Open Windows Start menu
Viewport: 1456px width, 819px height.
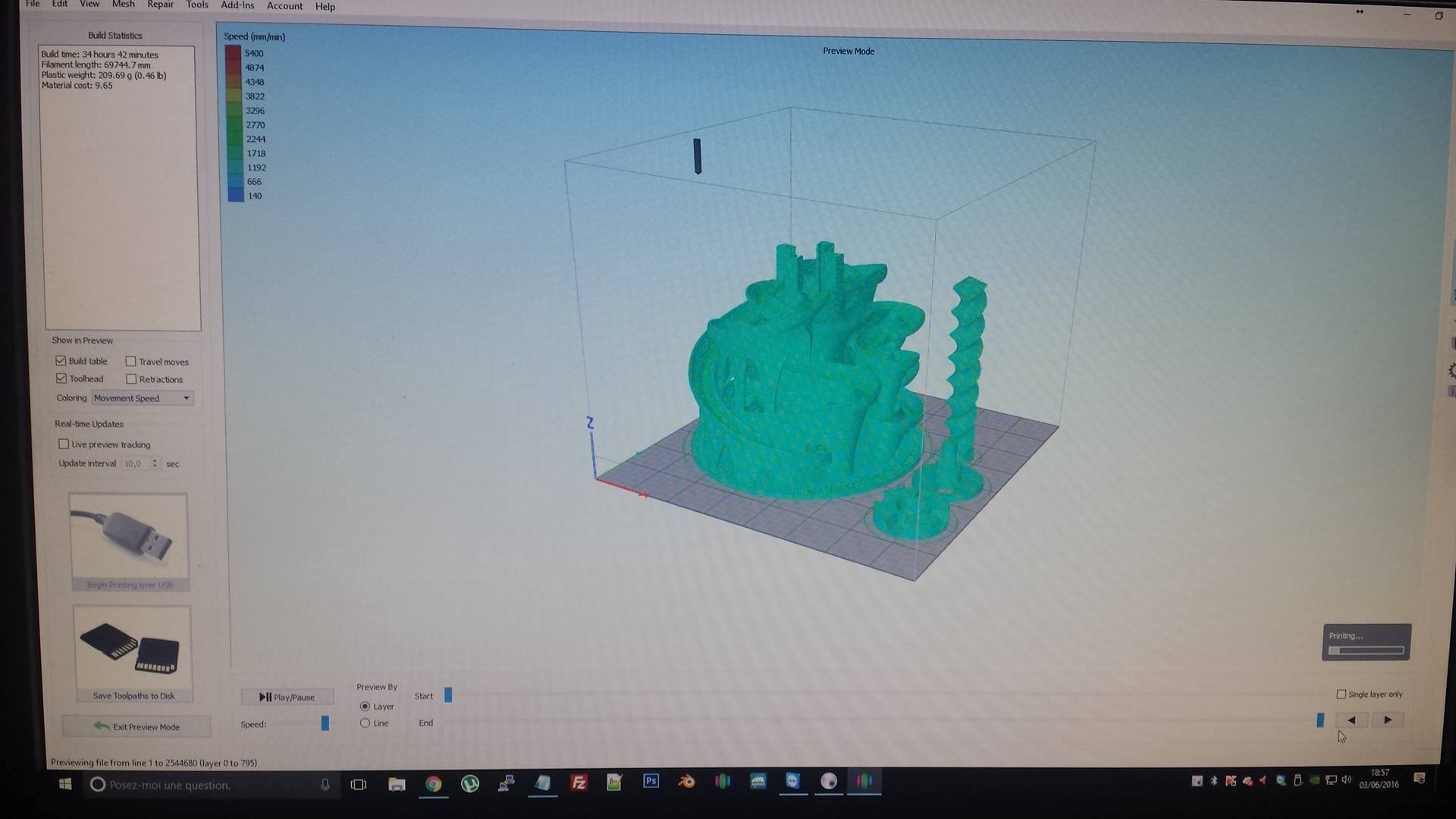64,784
